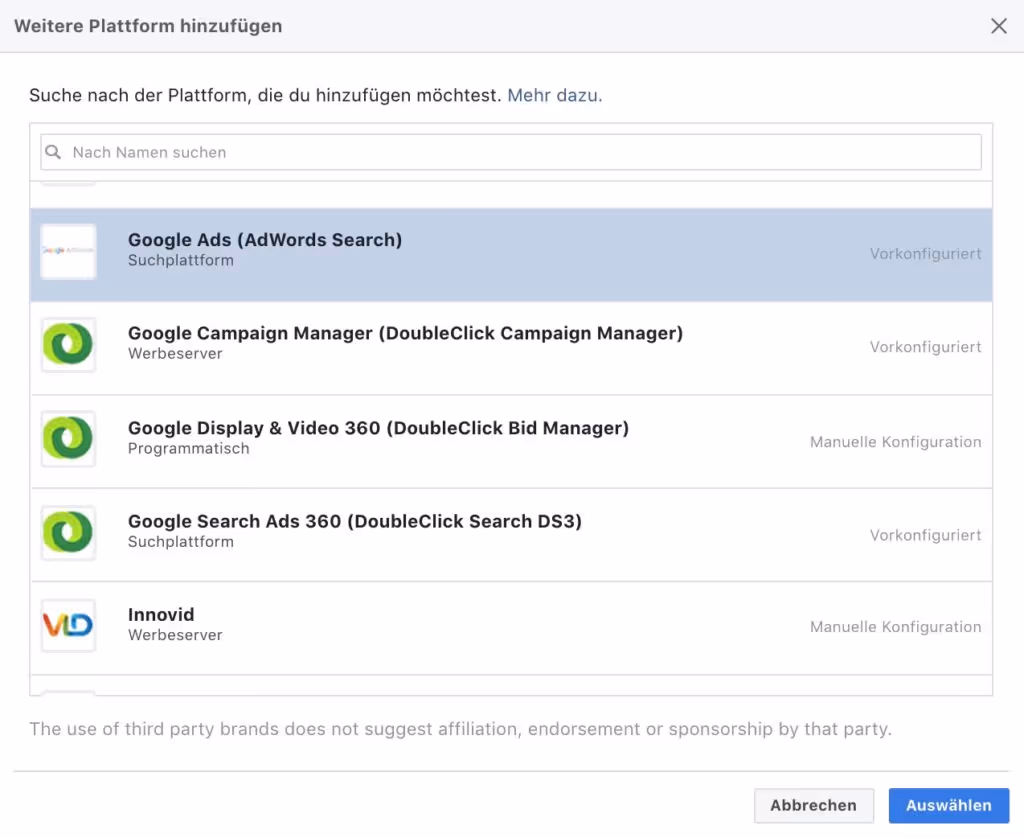Select Google Campaign Manager (DoubleClick Campaign Manager)

pos(511,348)
